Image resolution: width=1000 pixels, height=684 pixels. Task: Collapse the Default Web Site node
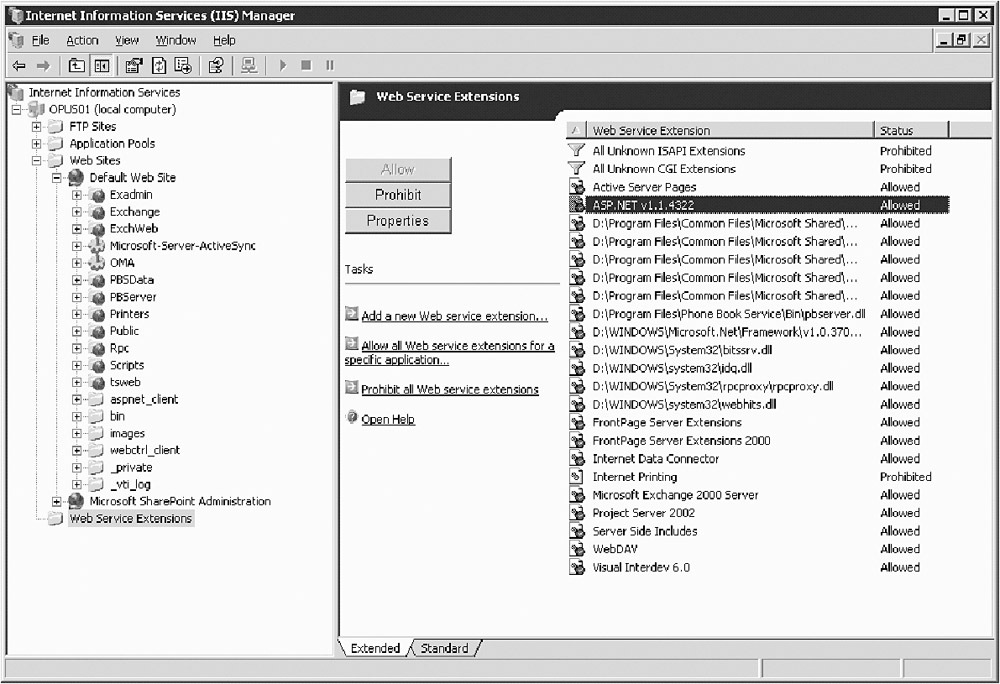click(x=57, y=178)
